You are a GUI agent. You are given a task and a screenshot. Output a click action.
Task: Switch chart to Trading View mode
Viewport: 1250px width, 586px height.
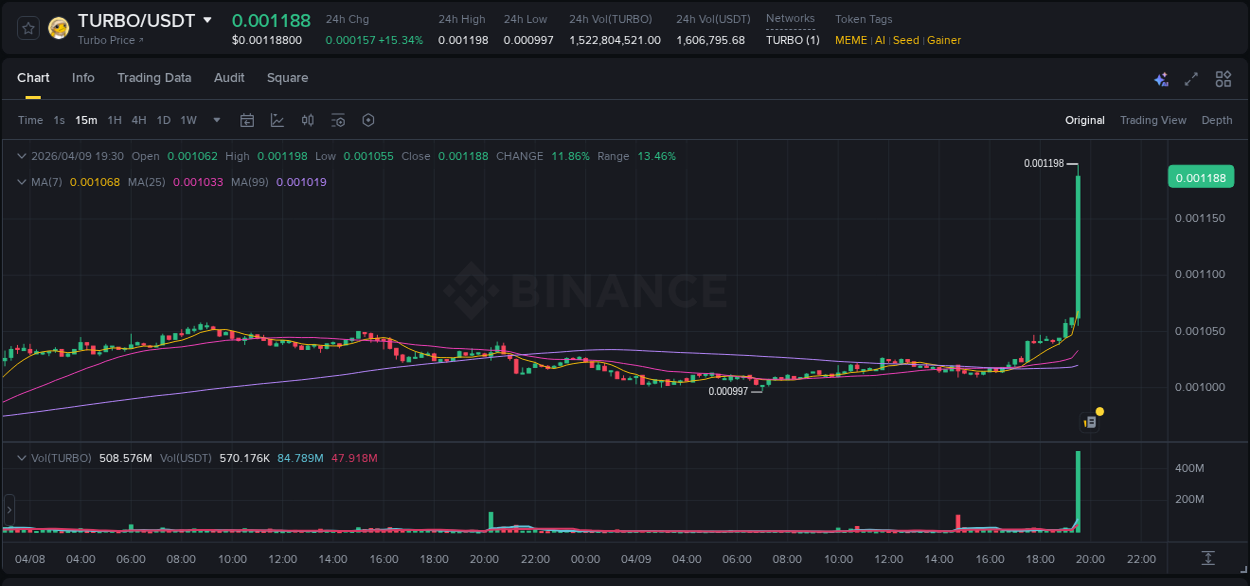1153,120
